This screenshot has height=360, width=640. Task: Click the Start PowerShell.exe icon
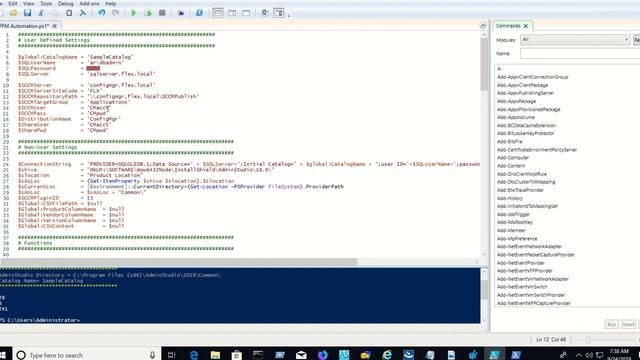coord(199,13)
